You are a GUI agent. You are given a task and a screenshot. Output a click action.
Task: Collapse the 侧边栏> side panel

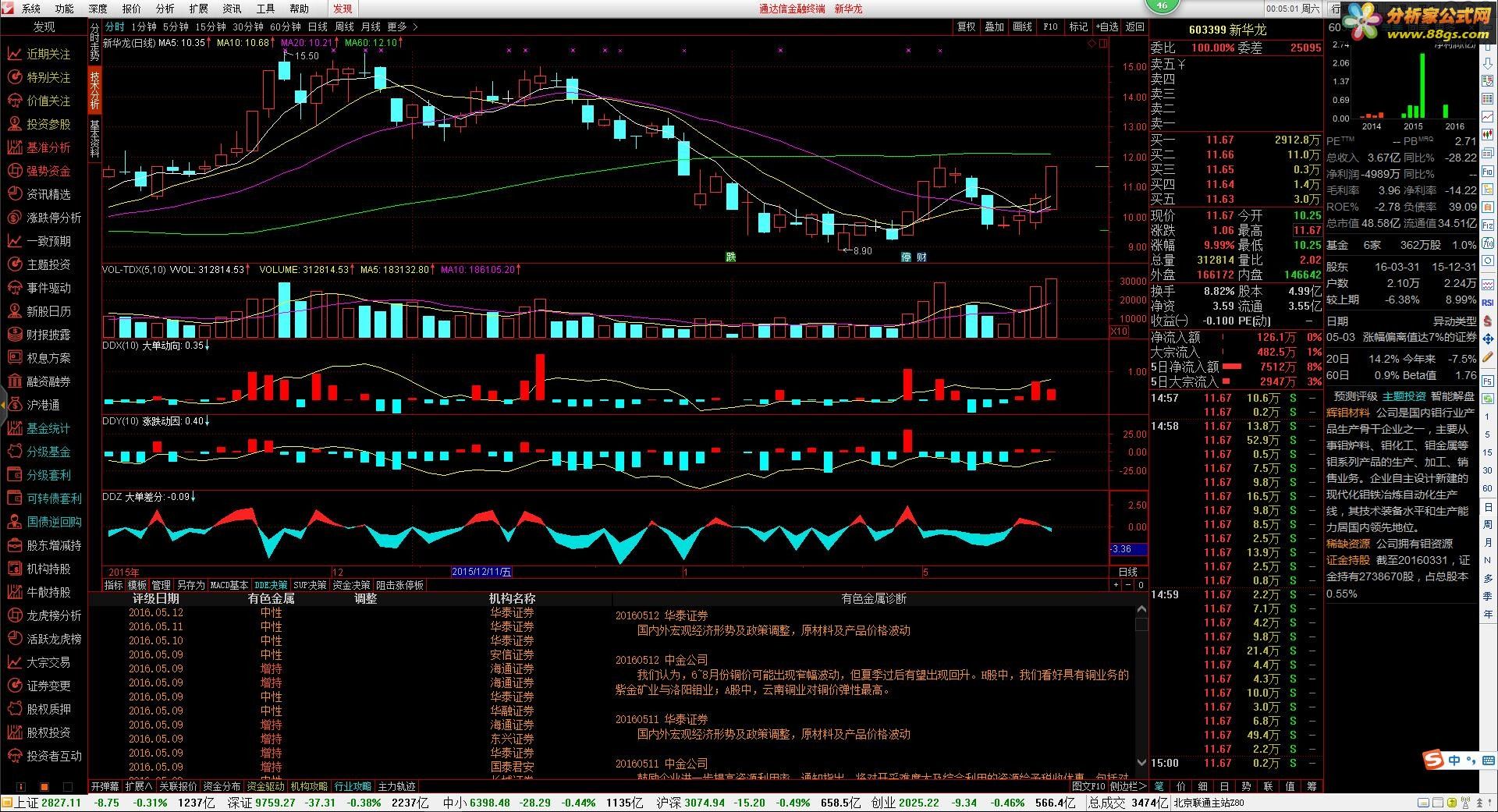[1129, 786]
